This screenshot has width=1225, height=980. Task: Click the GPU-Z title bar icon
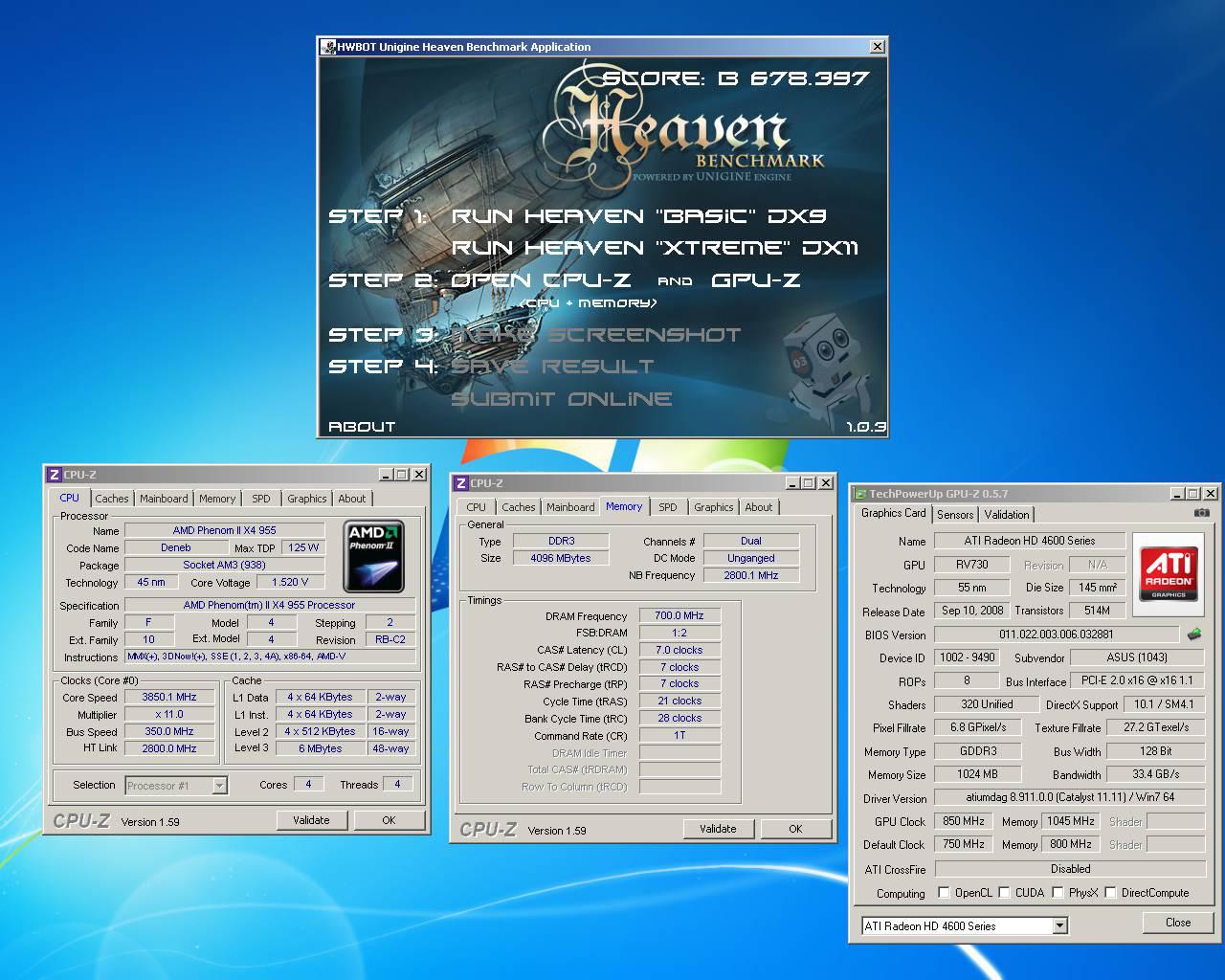860,494
